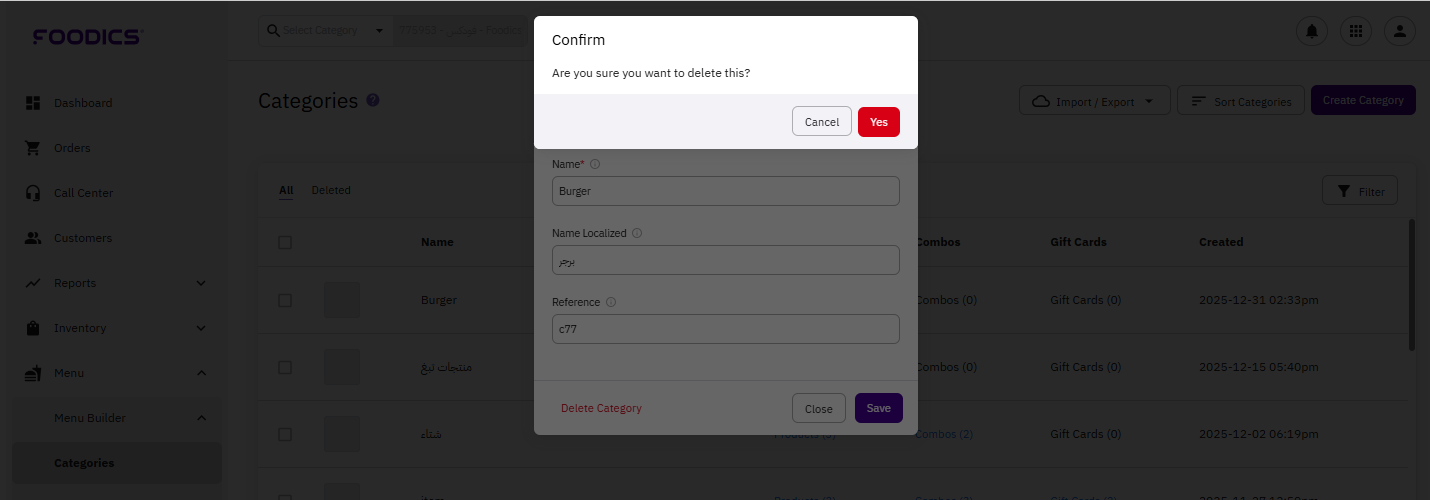Click Cancel in the Confirm dialog
1430x500 pixels.
click(822, 122)
